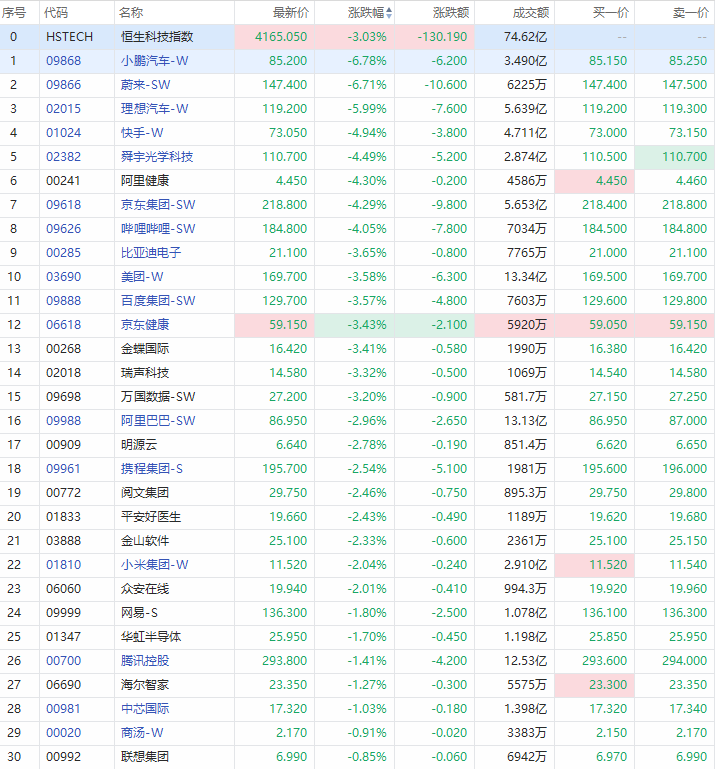
Task: Select the HSTECH index code
Action: 70,37
